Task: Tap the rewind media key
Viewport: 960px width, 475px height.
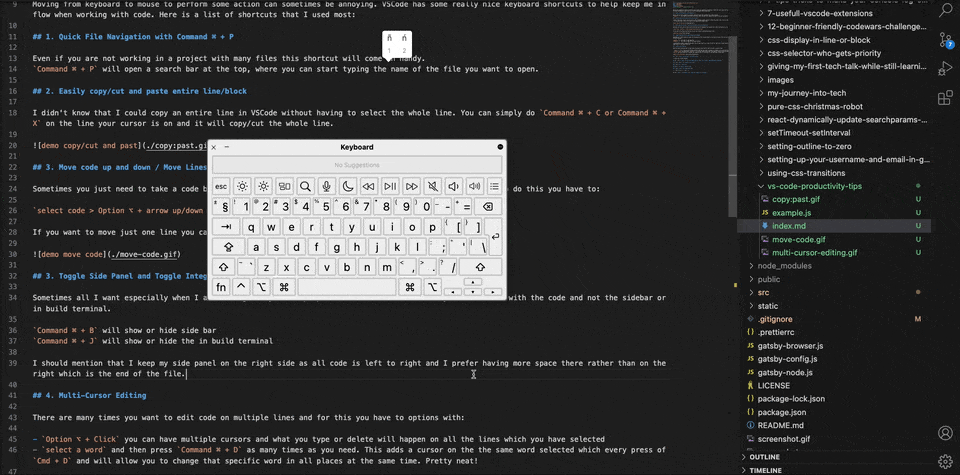Action: coord(368,186)
